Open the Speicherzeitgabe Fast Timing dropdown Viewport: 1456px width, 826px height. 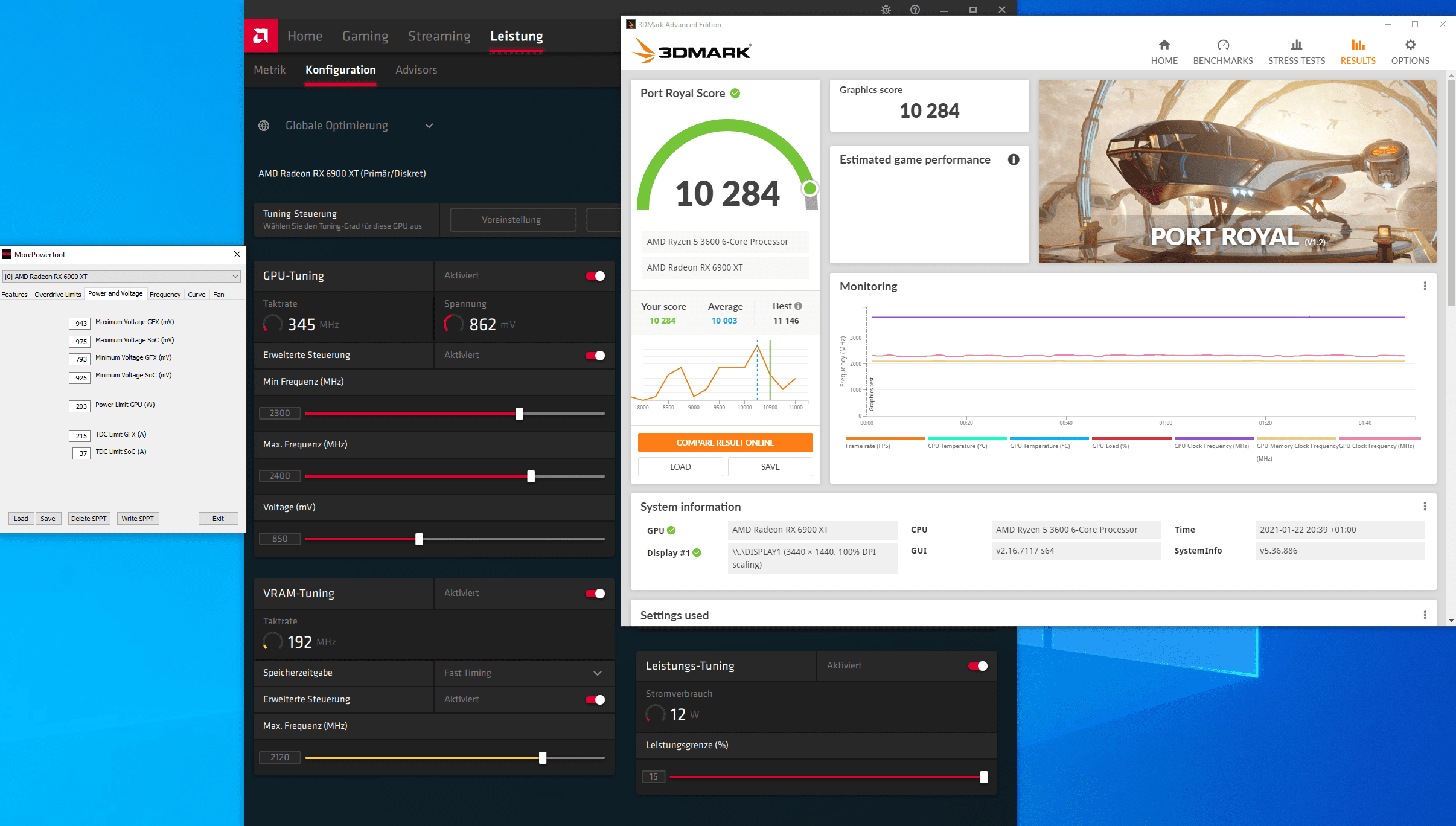(x=524, y=673)
